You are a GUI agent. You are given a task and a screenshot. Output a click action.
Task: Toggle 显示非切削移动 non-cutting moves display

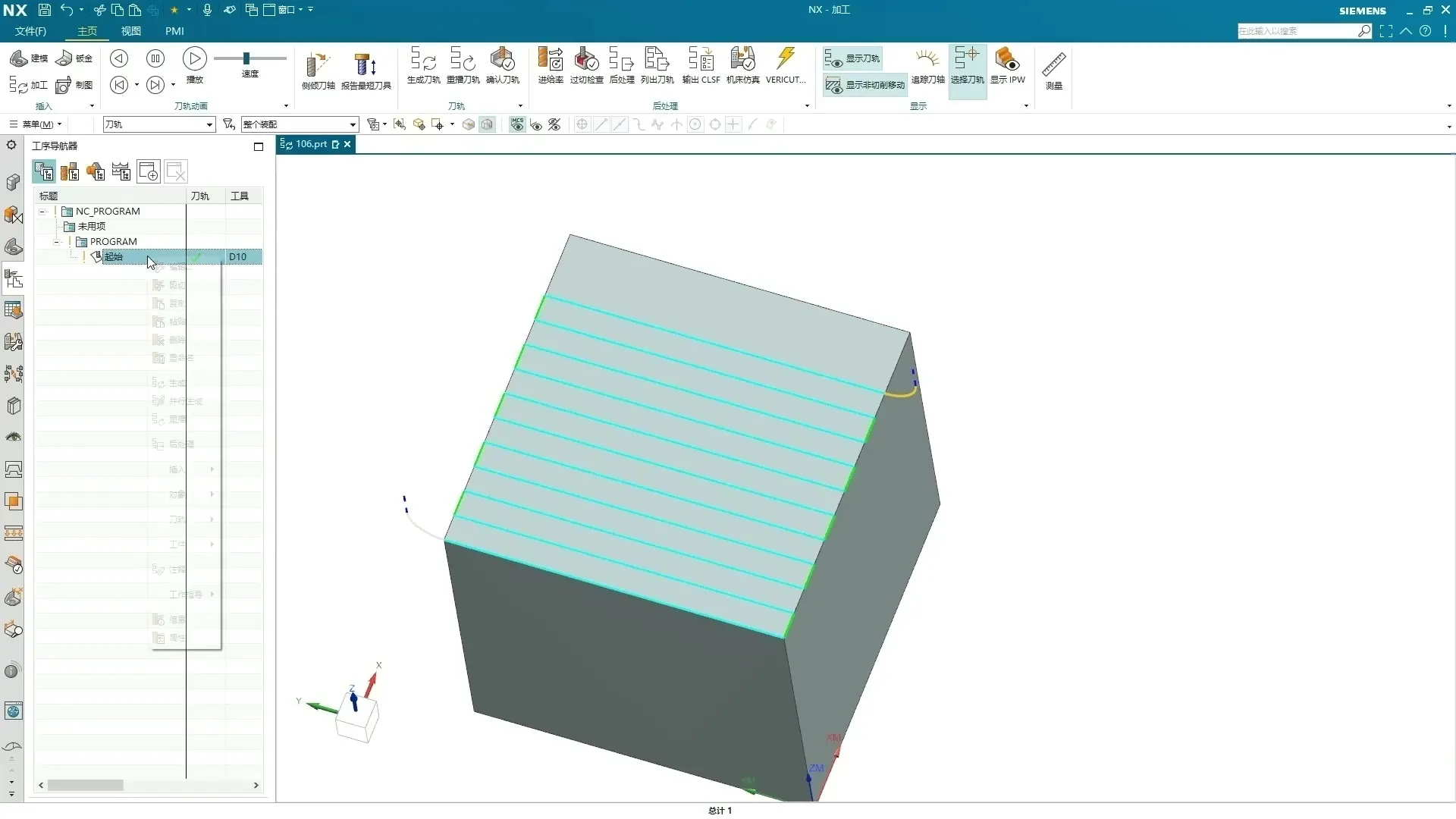[865, 85]
